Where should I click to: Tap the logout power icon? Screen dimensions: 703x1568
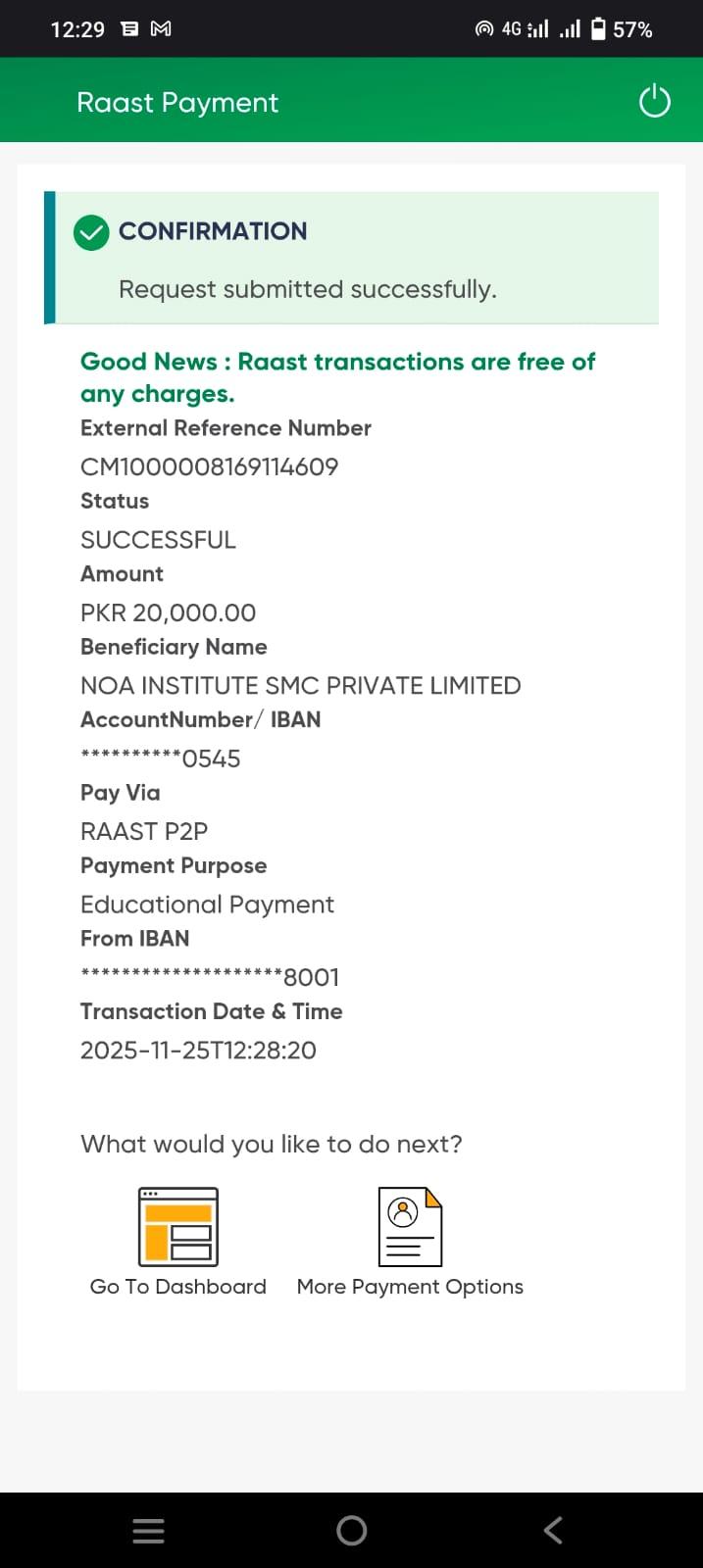654,101
